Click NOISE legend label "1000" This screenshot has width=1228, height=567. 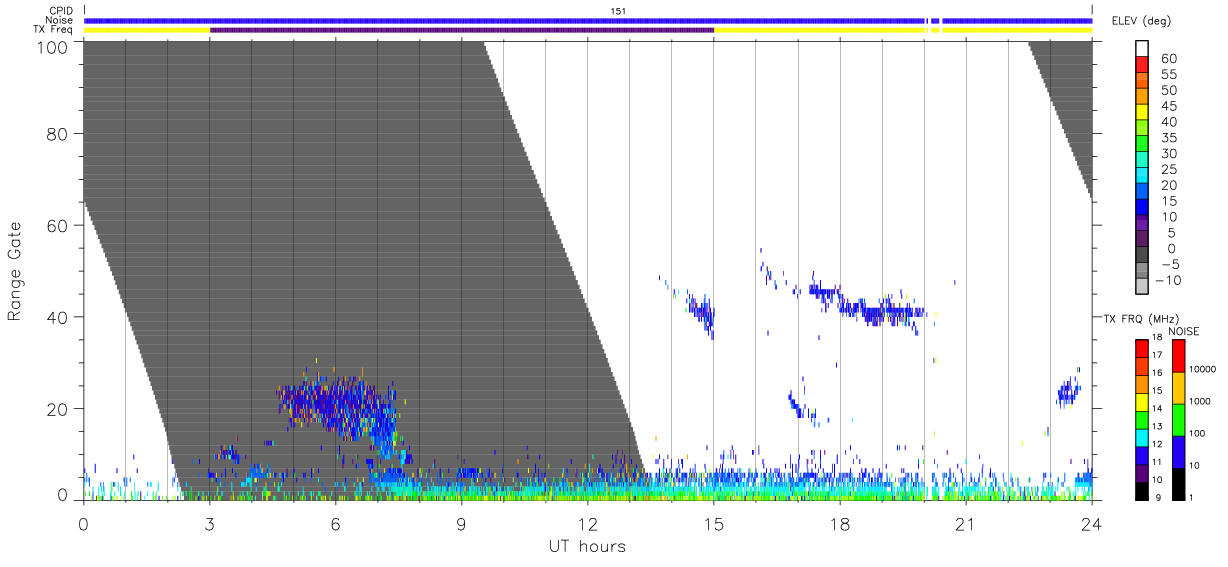pyautogui.click(x=1202, y=402)
